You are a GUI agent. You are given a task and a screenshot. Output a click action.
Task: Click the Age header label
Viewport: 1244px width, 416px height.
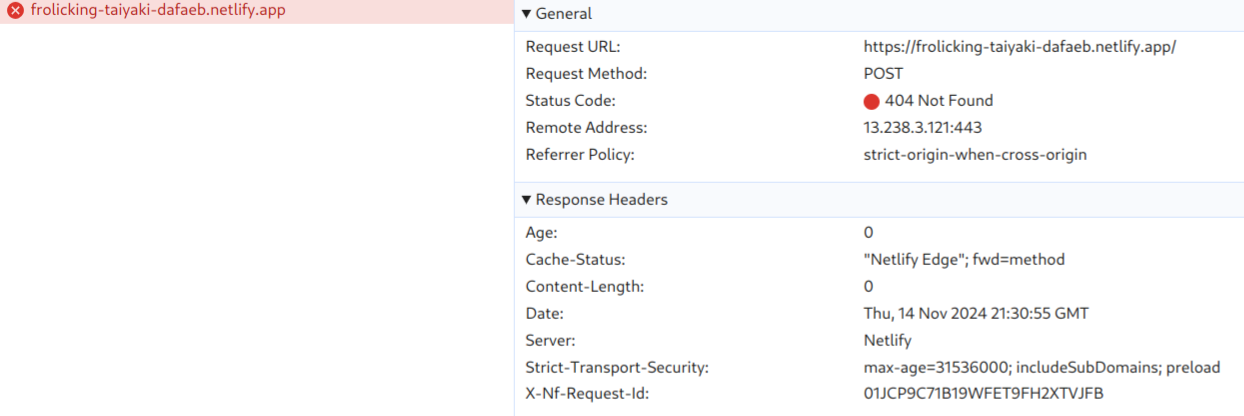click(540, 233)
